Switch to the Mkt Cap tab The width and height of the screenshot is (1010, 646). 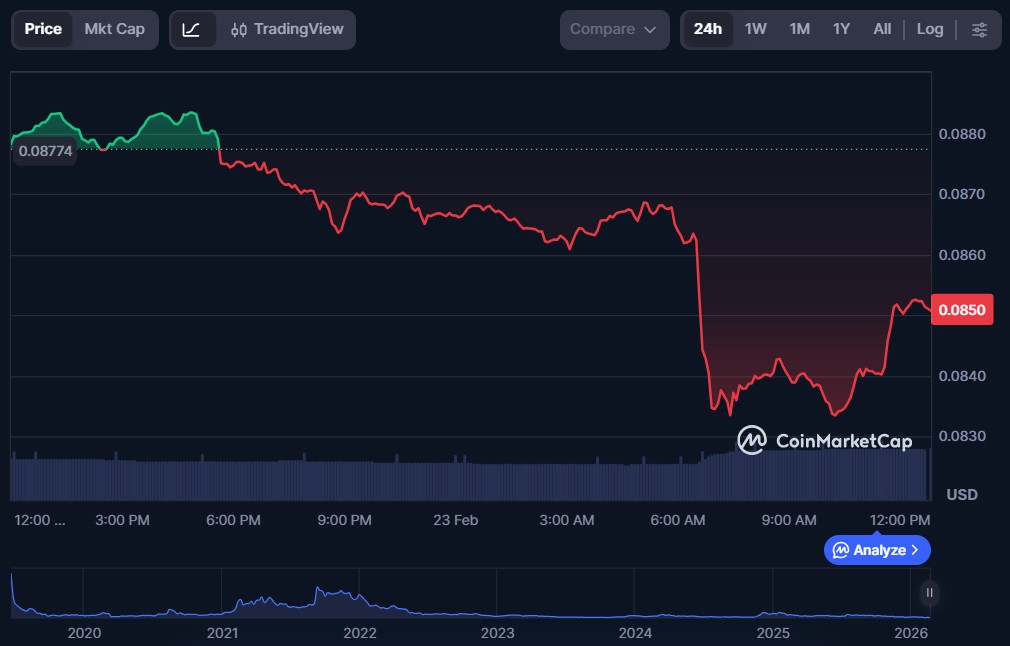(x=114, y=29)
